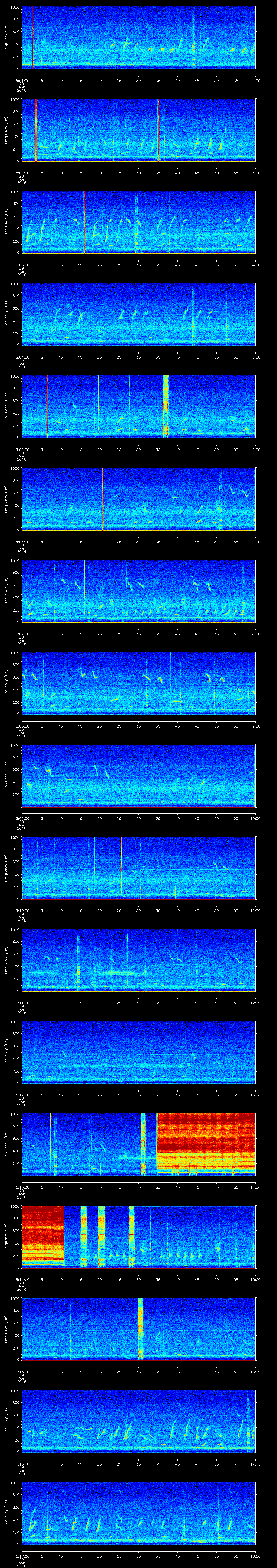Screen dimensions: 277x1568
Task: Click the red vertical spike in the 5:03:00 panel
Action: 84,222
